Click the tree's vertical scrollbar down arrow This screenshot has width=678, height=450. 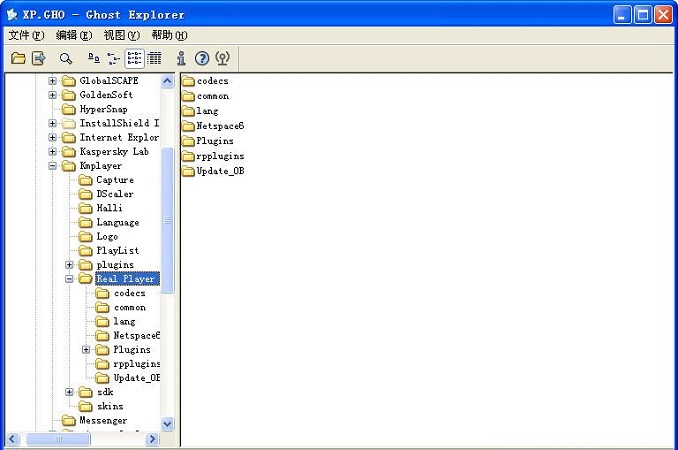167,424
